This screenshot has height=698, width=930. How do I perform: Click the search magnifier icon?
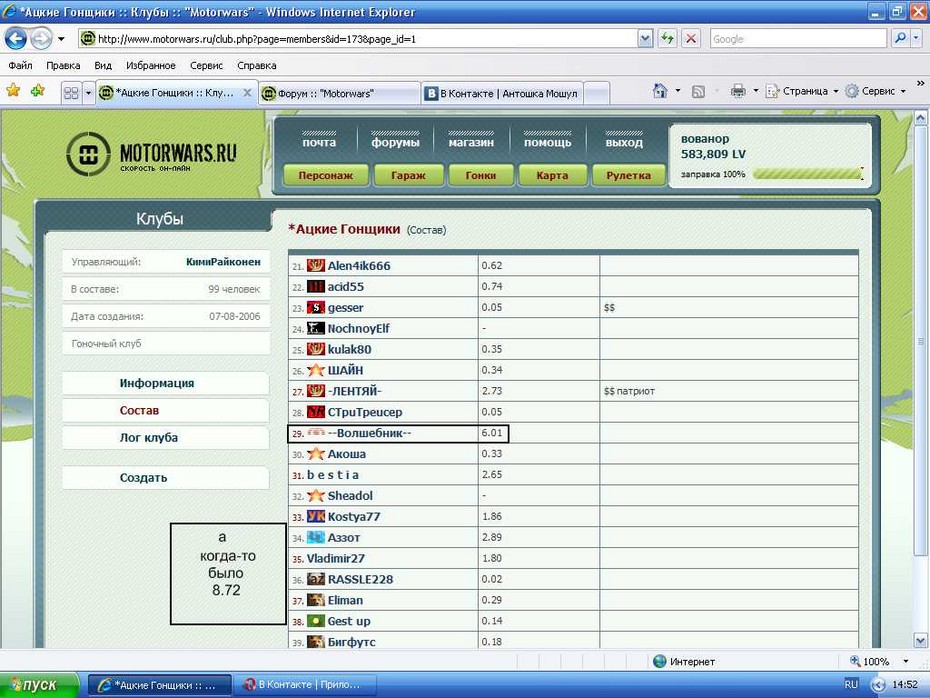[900, 39]
